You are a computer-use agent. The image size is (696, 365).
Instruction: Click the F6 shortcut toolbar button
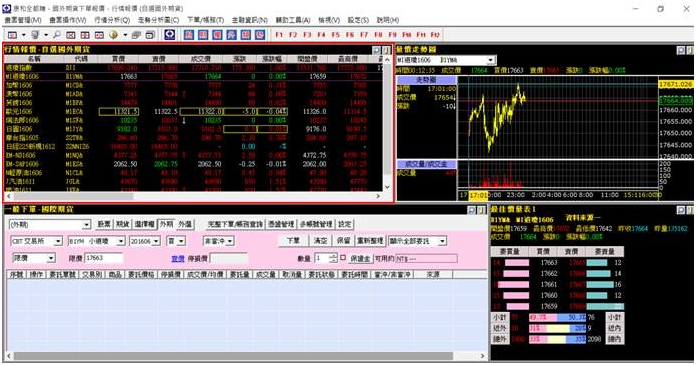pyautogui.click(x=350, y=35)
